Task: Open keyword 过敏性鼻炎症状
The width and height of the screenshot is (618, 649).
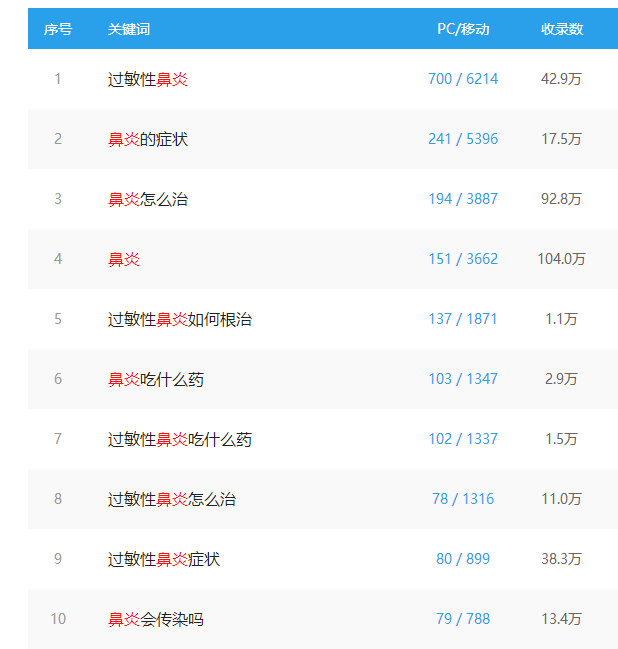Action: 164,559
